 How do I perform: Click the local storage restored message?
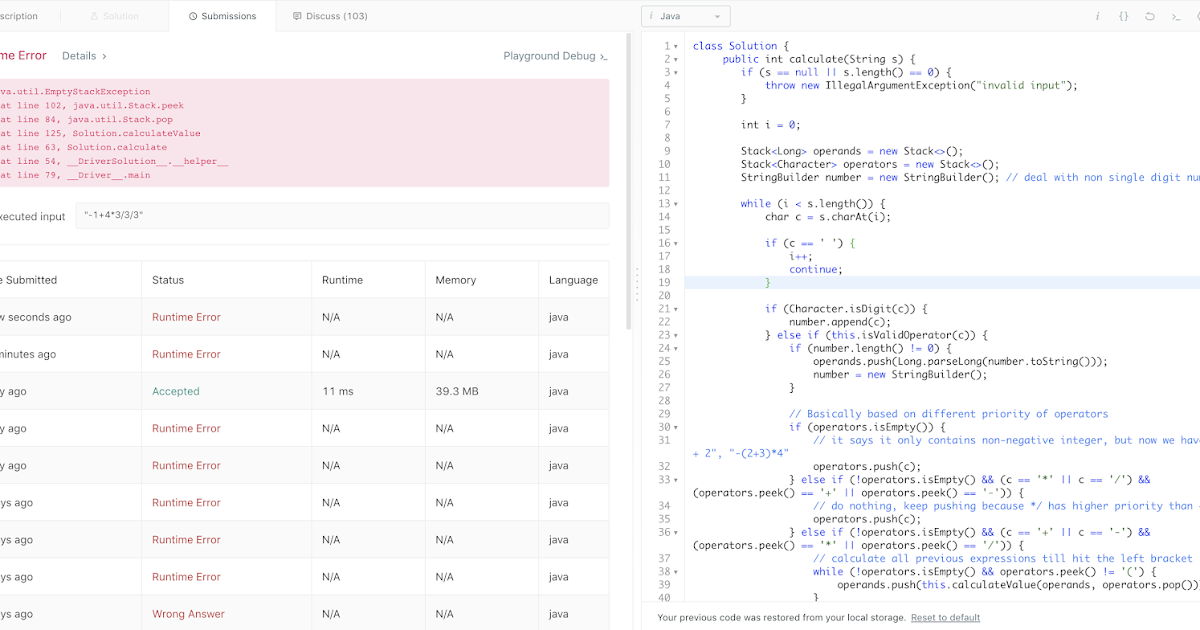pyautogui.click(x=781, y=618)
